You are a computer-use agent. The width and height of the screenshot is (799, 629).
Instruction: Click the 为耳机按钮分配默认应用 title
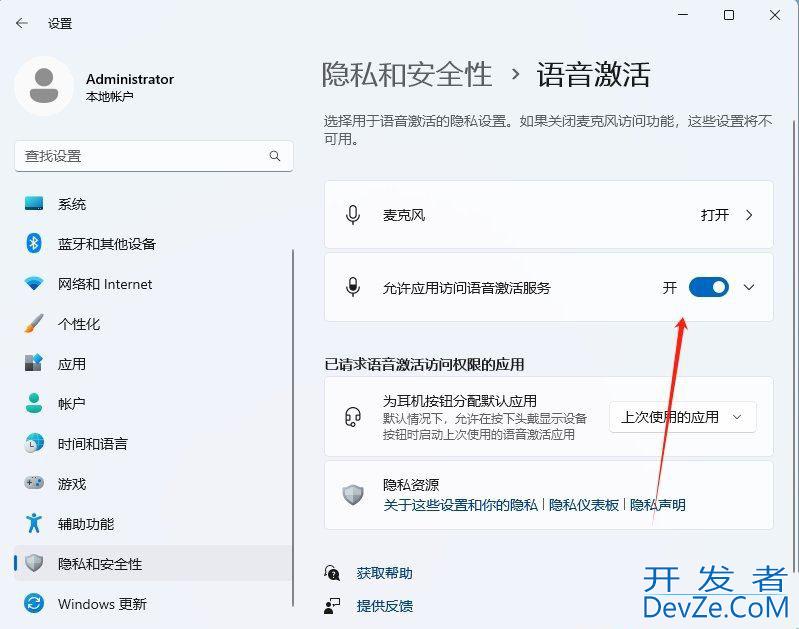click(460, 401)
